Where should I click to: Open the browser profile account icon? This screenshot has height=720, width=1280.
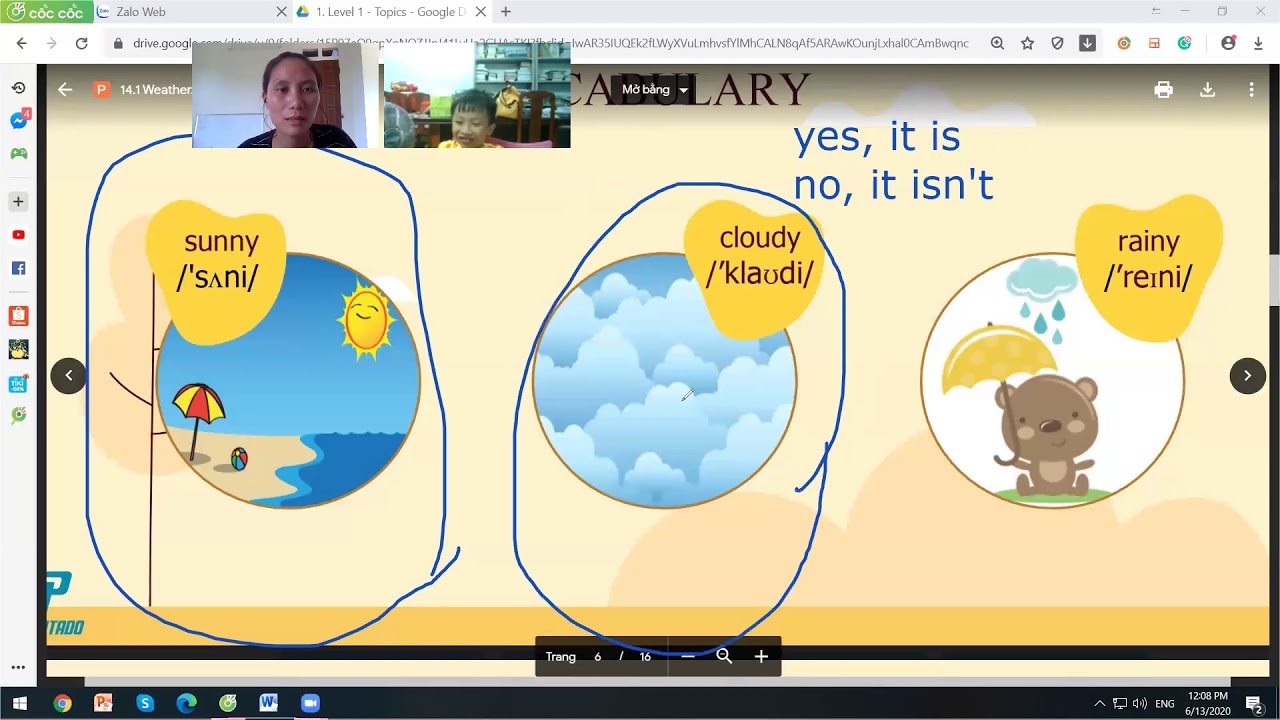[x=1228, y=44]
